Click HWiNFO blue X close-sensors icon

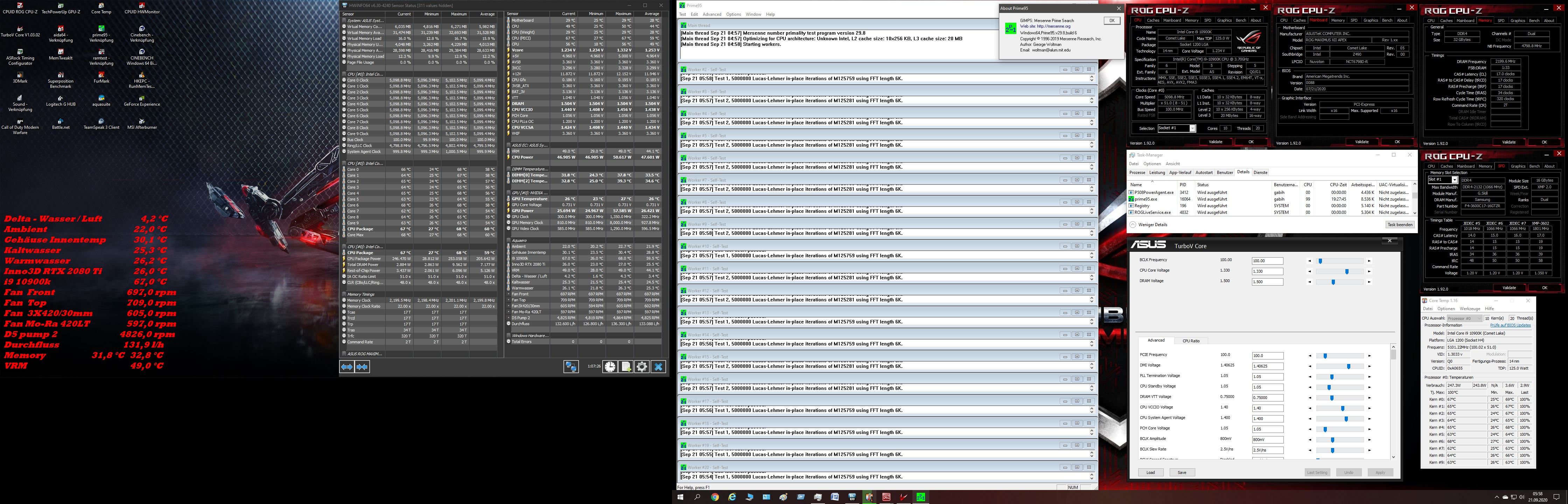[x=658, y=366]
